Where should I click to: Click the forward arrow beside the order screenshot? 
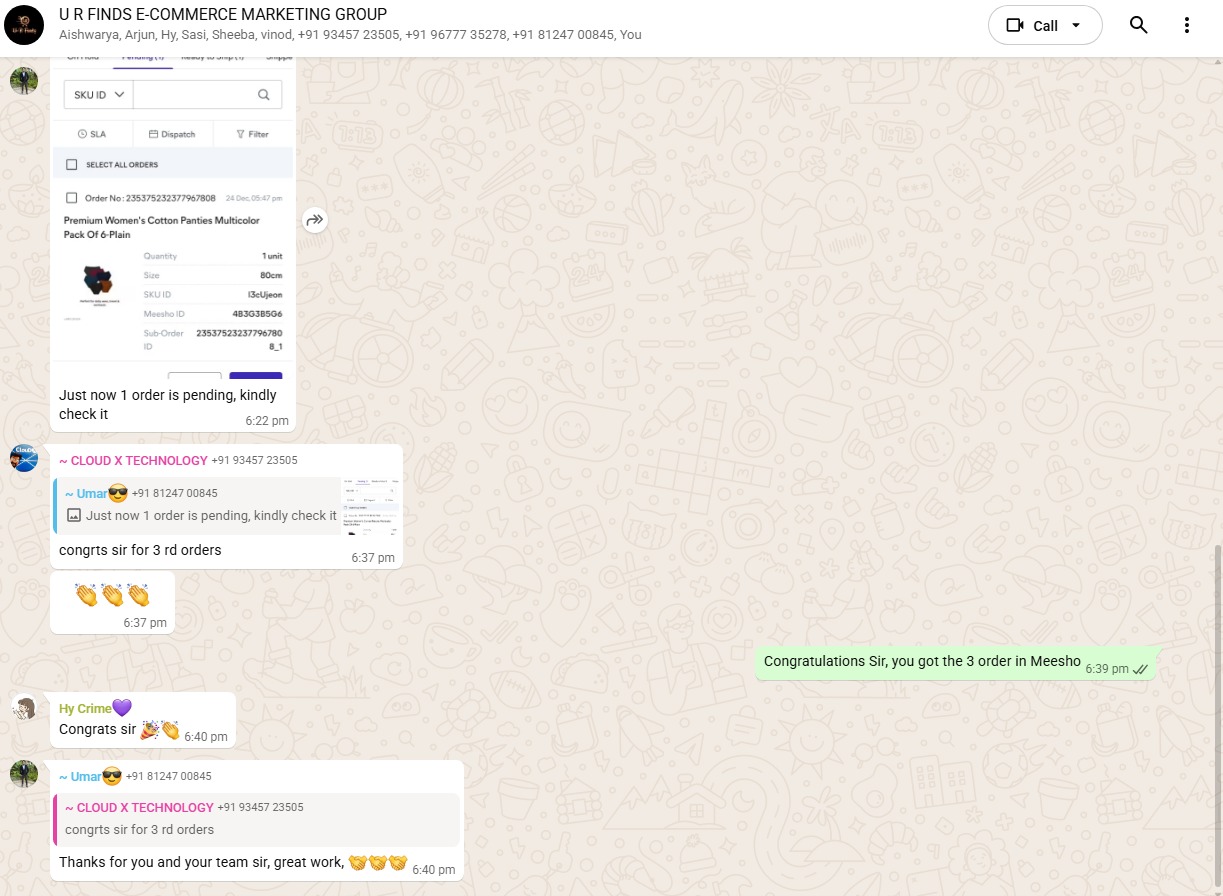315,220
